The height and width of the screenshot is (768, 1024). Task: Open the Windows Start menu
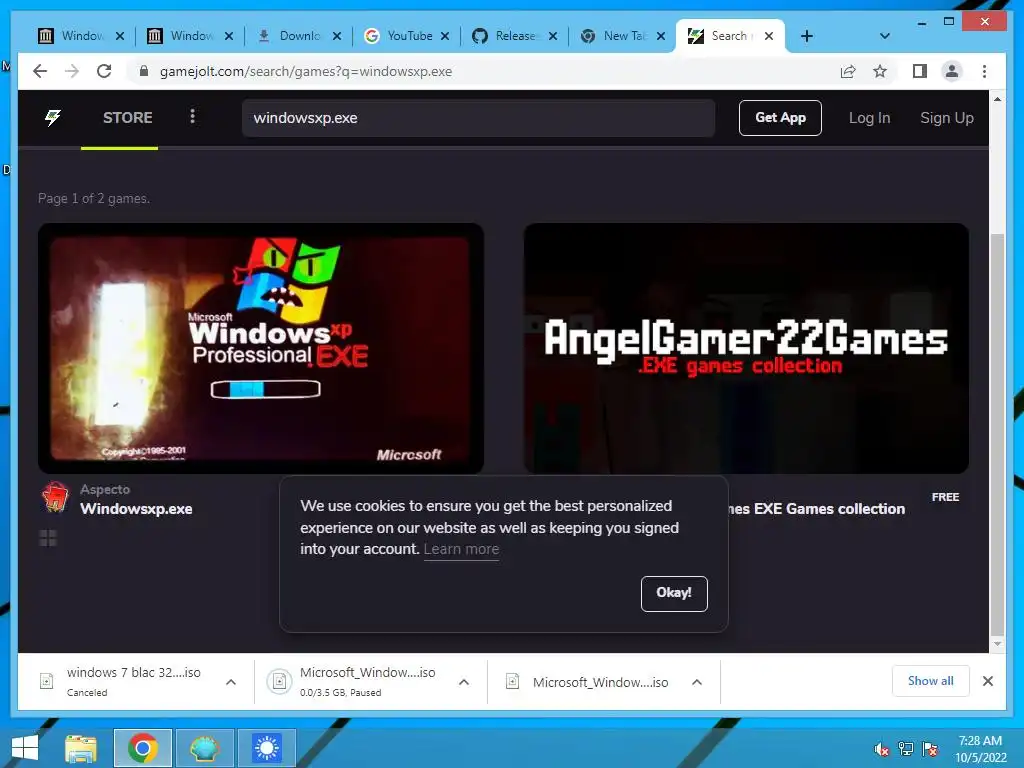point(25,748)
